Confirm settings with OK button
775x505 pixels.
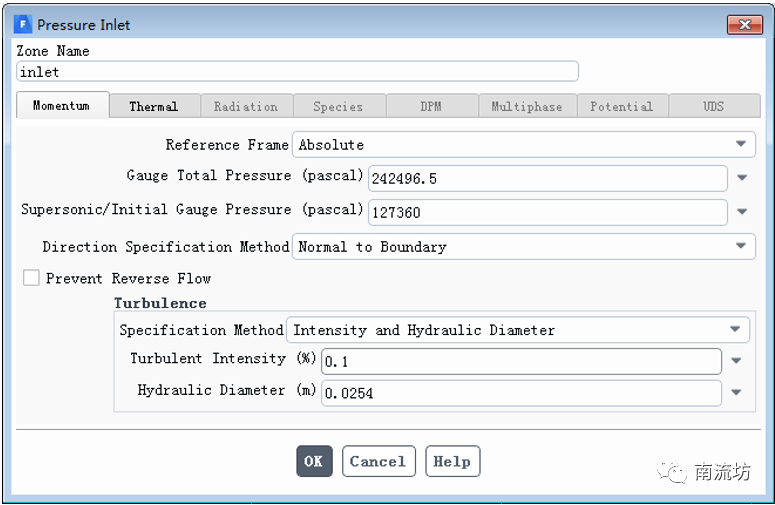[314, 461]
